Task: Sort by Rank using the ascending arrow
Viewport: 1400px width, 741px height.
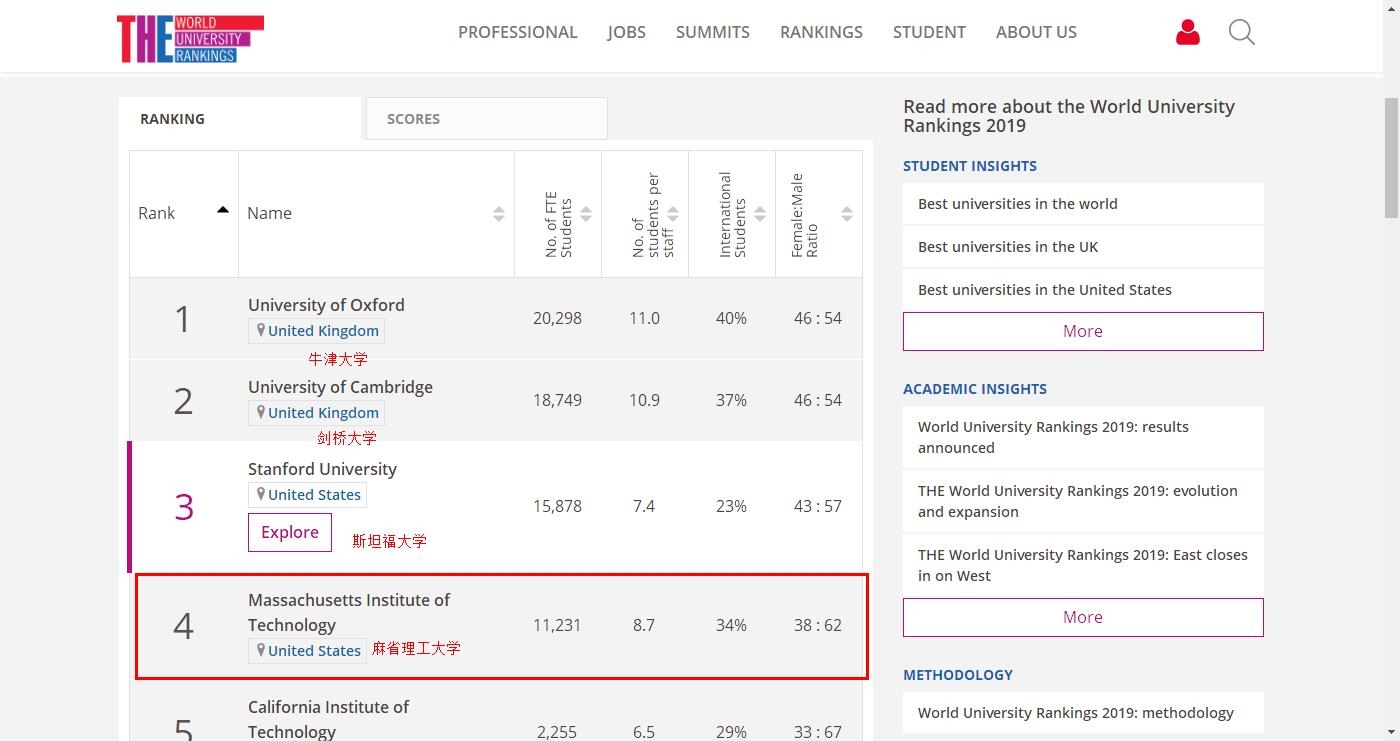Action: click(x=223, y=210)
